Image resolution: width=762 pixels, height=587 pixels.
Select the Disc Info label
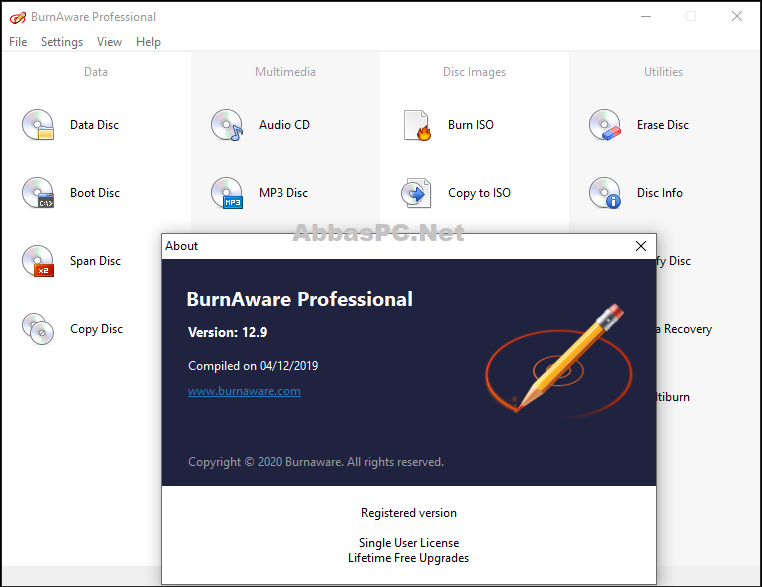[x=660, y=193]
